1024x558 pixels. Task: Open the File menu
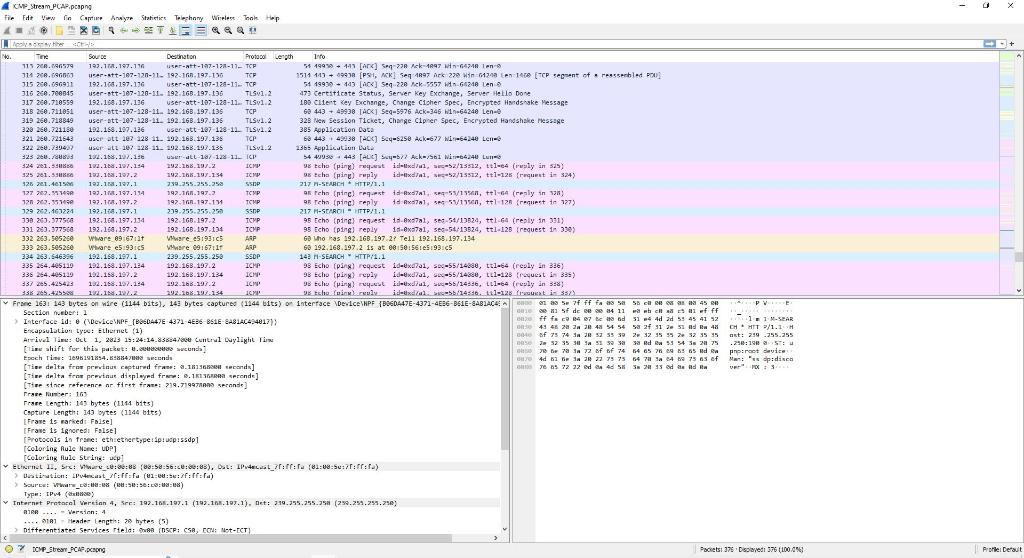click(x=9, y=18)
